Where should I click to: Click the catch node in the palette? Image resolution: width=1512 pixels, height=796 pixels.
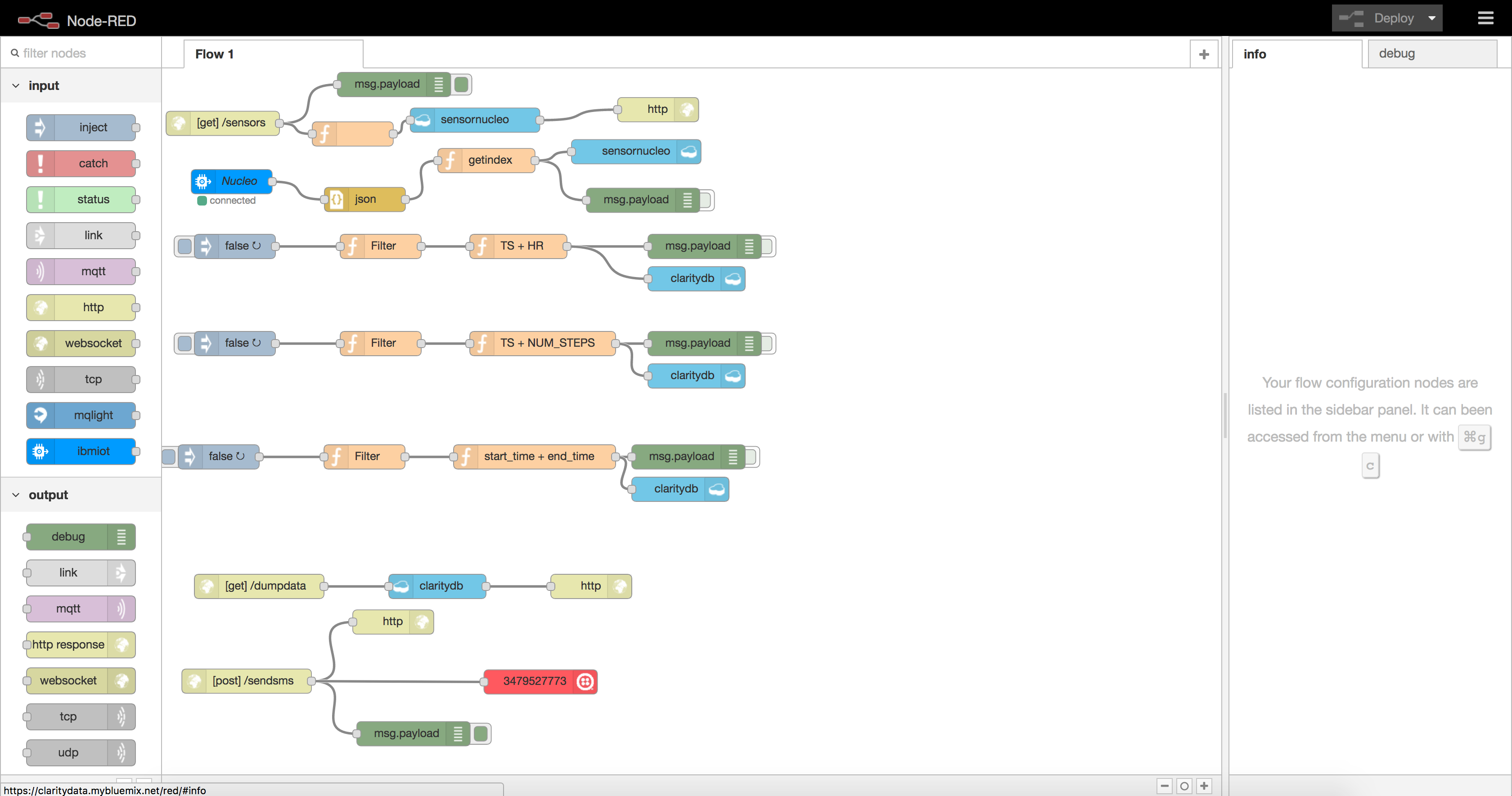click(81, 164)
